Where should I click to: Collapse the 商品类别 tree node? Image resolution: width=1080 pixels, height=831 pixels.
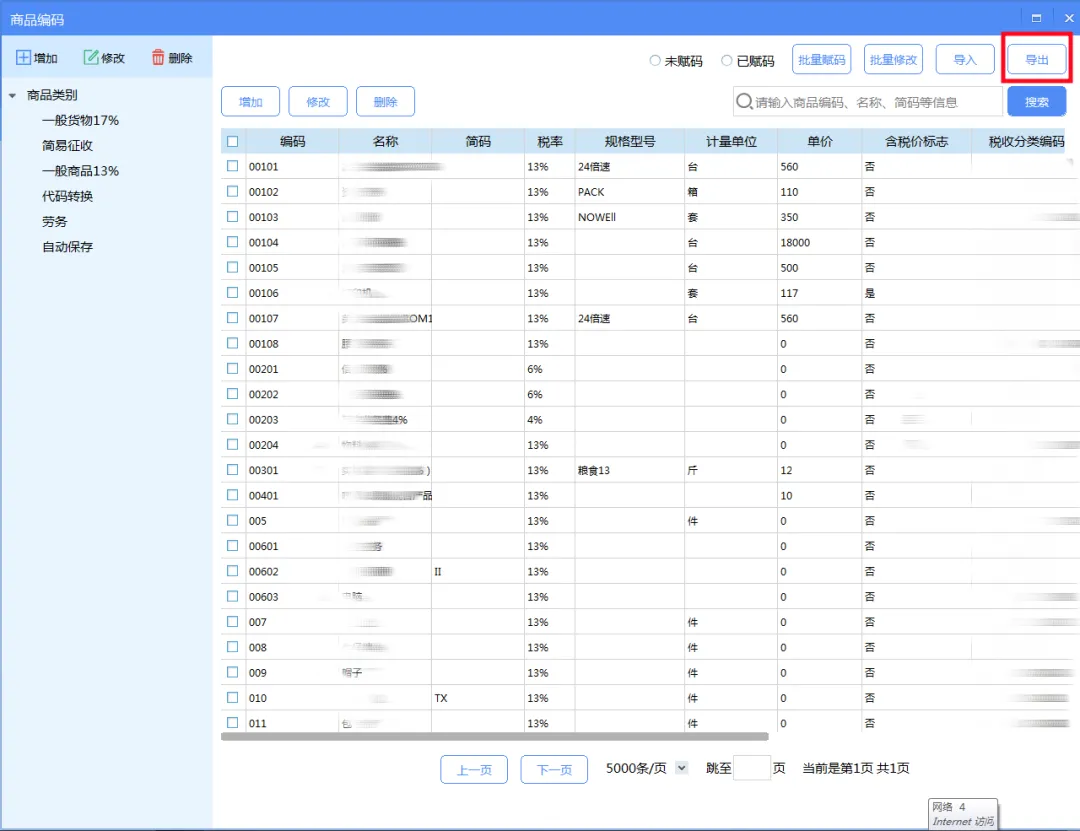pos(12,96)
